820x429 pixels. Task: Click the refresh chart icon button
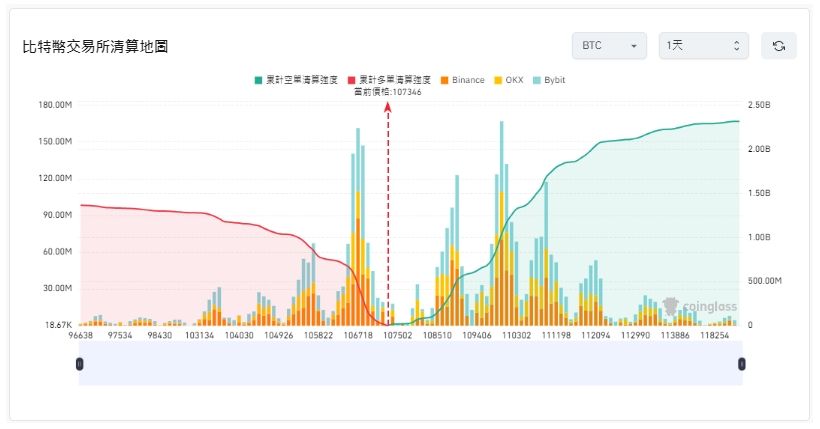(779, 46)
